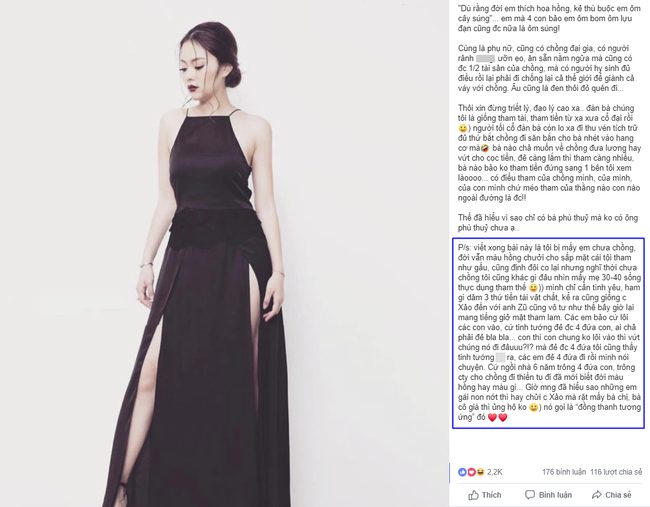The height and width of the screenshot is (507, 650).
Task: Open the 2,2K reactions count
Action: [x=495, y=472]
